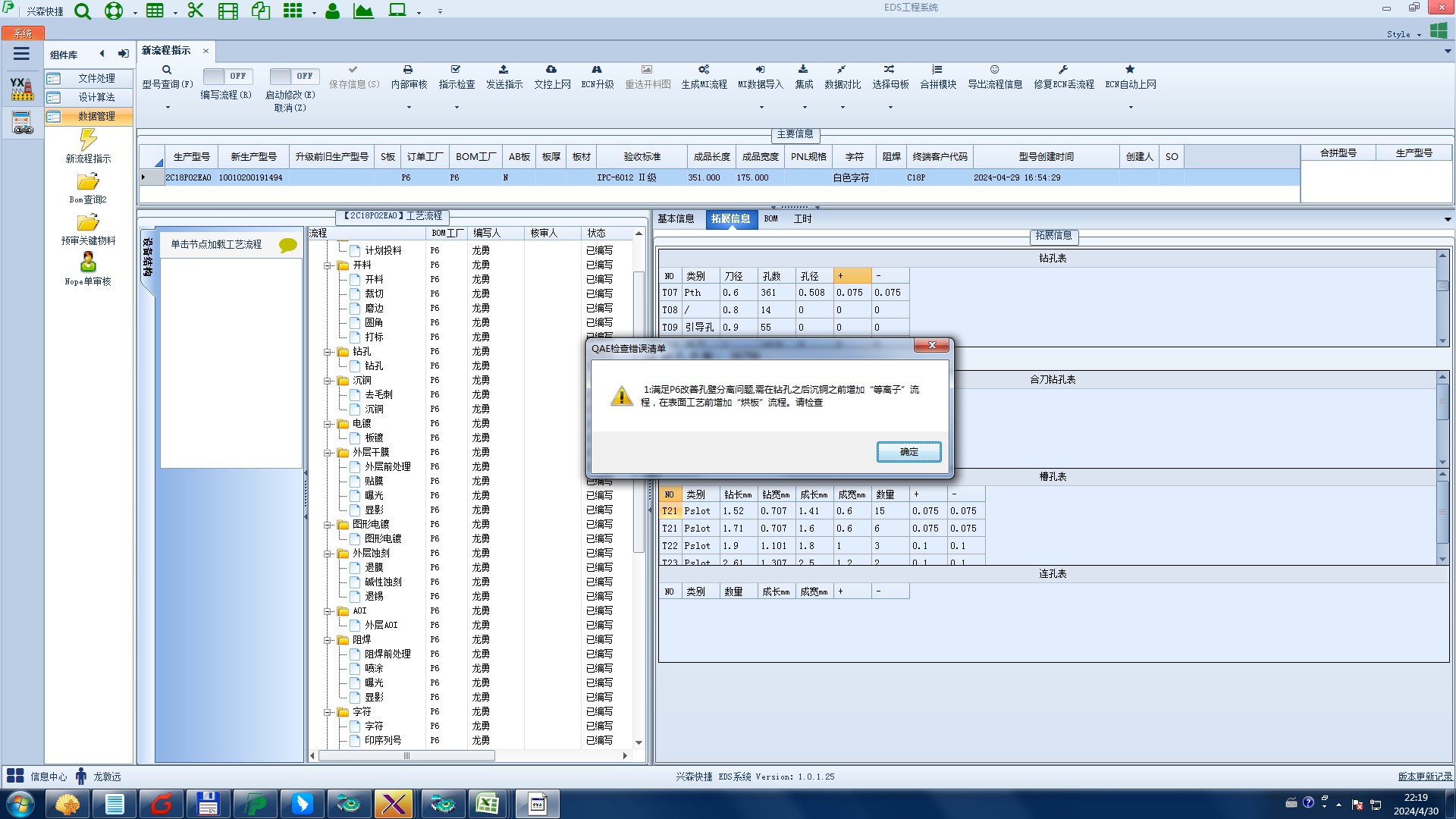Image resolution: width=1456 pixels, height=819 pixels.
Task: Select 设计算法 in component library
Action: point(89,97)
